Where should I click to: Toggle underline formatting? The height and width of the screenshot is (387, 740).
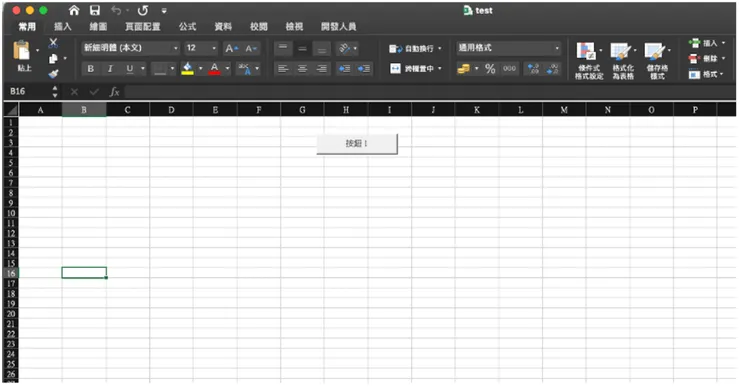[129, 69]
